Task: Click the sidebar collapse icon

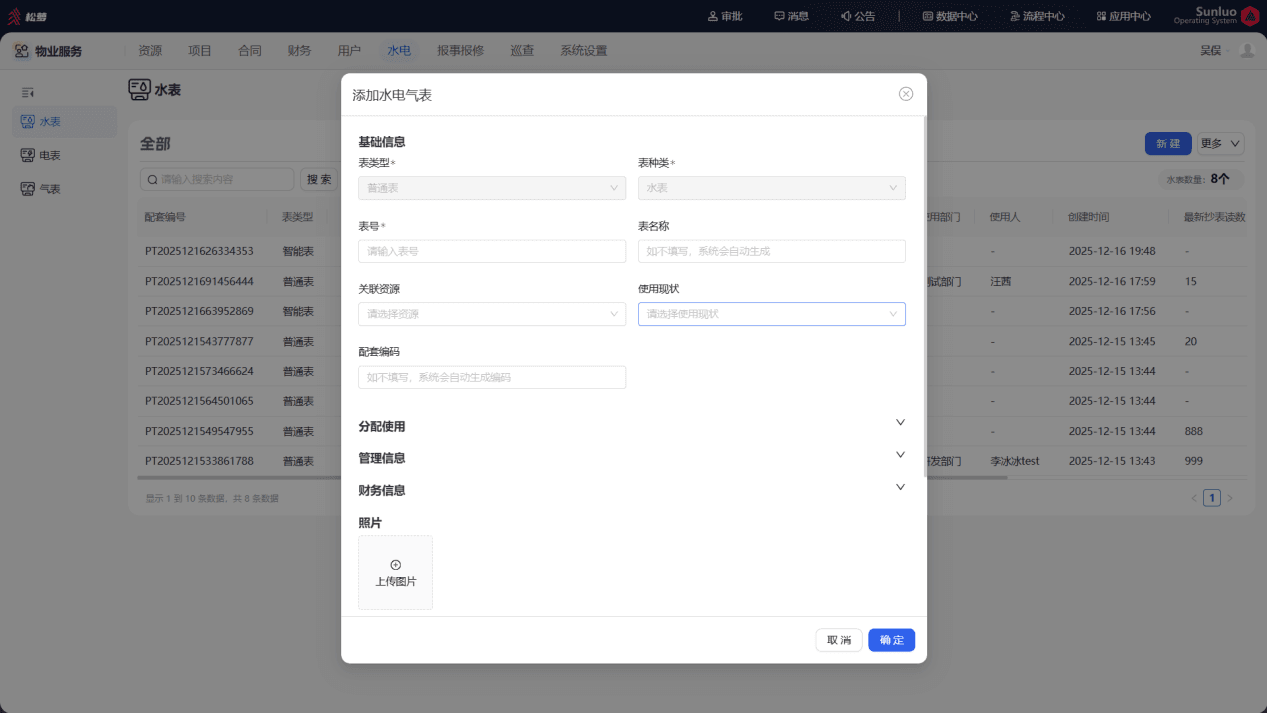Action: click(28, 92)
